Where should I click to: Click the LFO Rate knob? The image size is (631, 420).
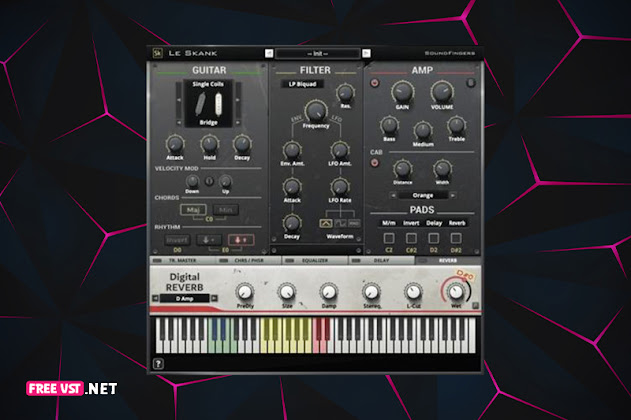click(340, 187)
